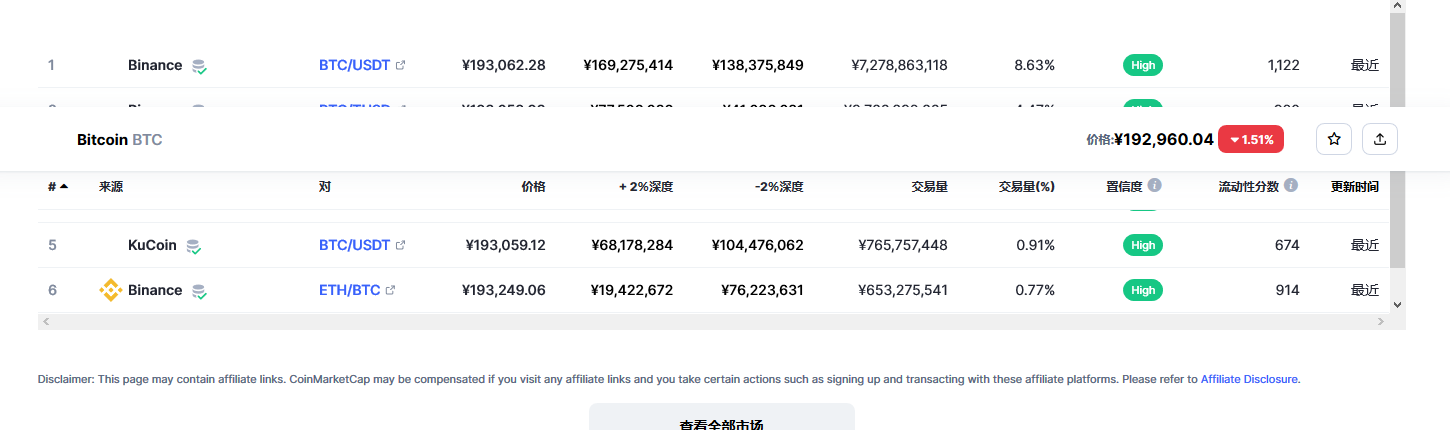Click the 查看全部市场 button
The height and width of the screenshot is (430, 1450).
(x=721, y=418)
